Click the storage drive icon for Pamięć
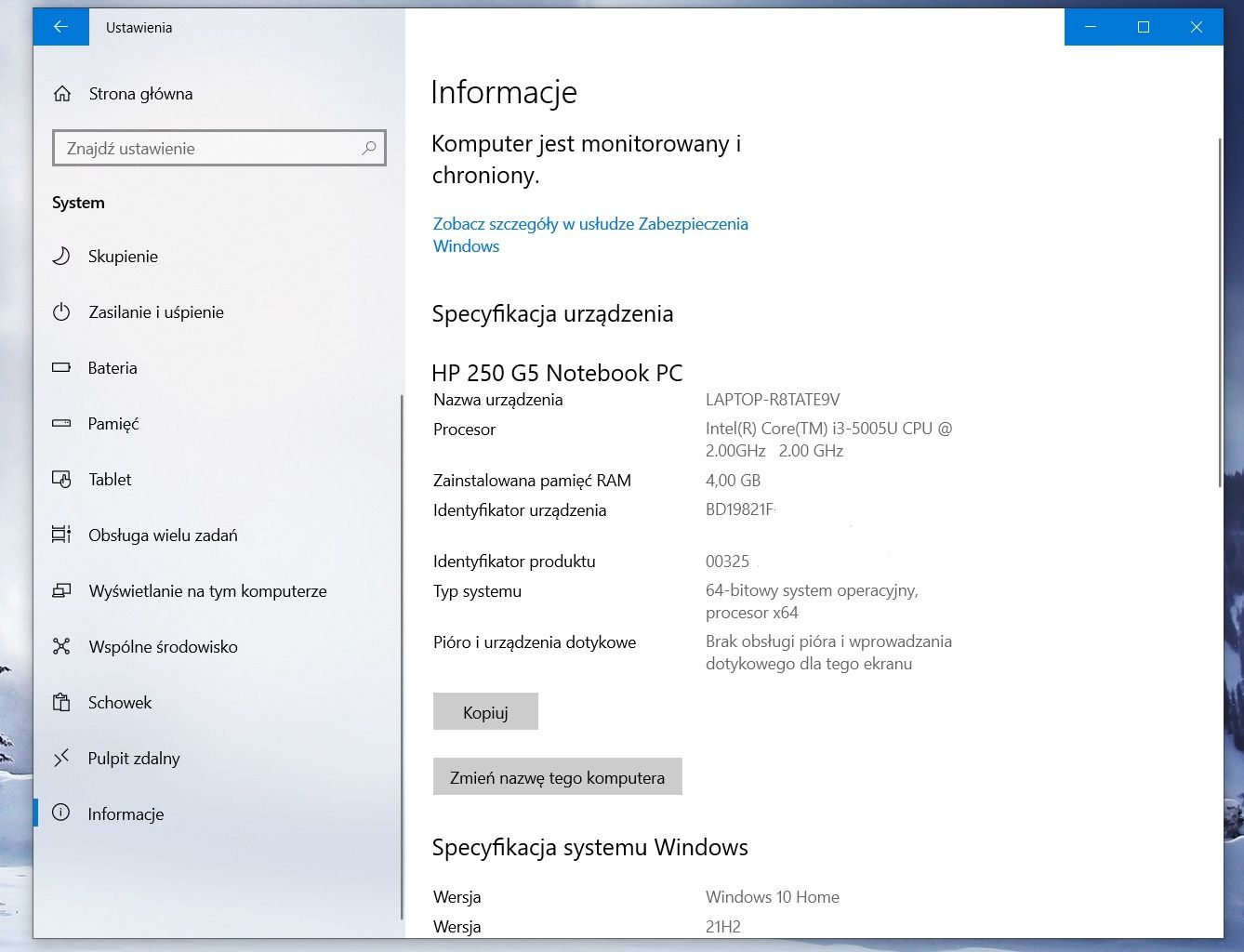The image size is (1244, 952). [x=61, y=423]
